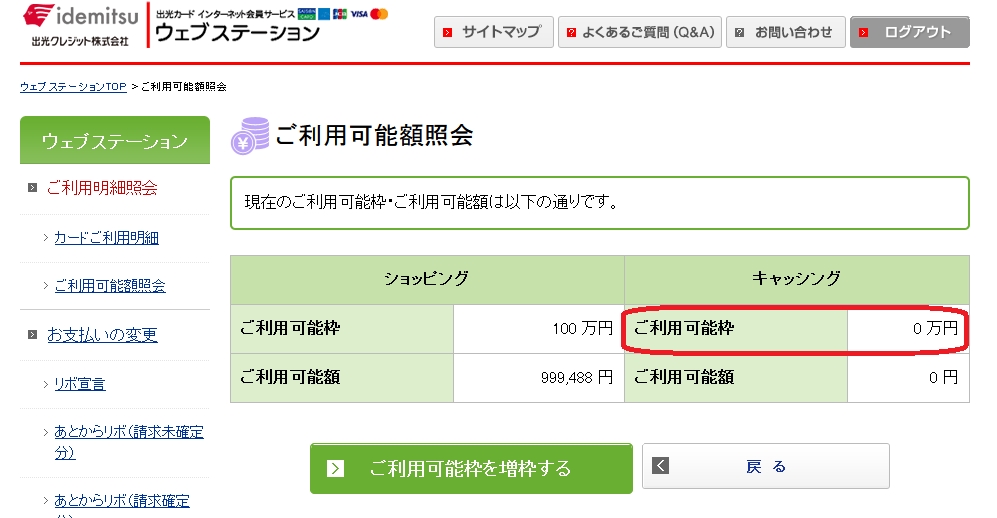Click the arrow icon on the 増枠する button

(x=337, y=468)
